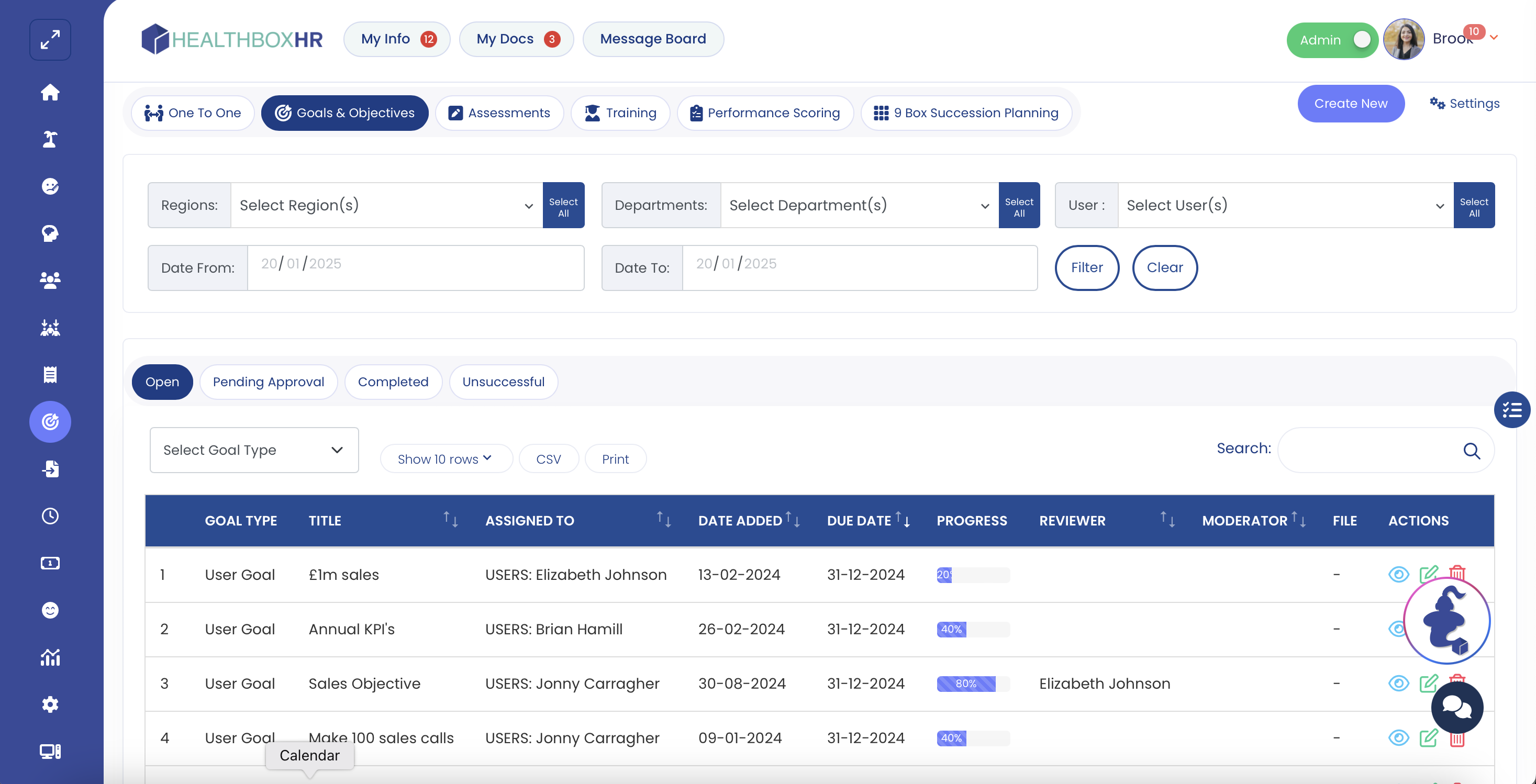Open the payroll banknote icon in sidebar

tap(50, 562)
